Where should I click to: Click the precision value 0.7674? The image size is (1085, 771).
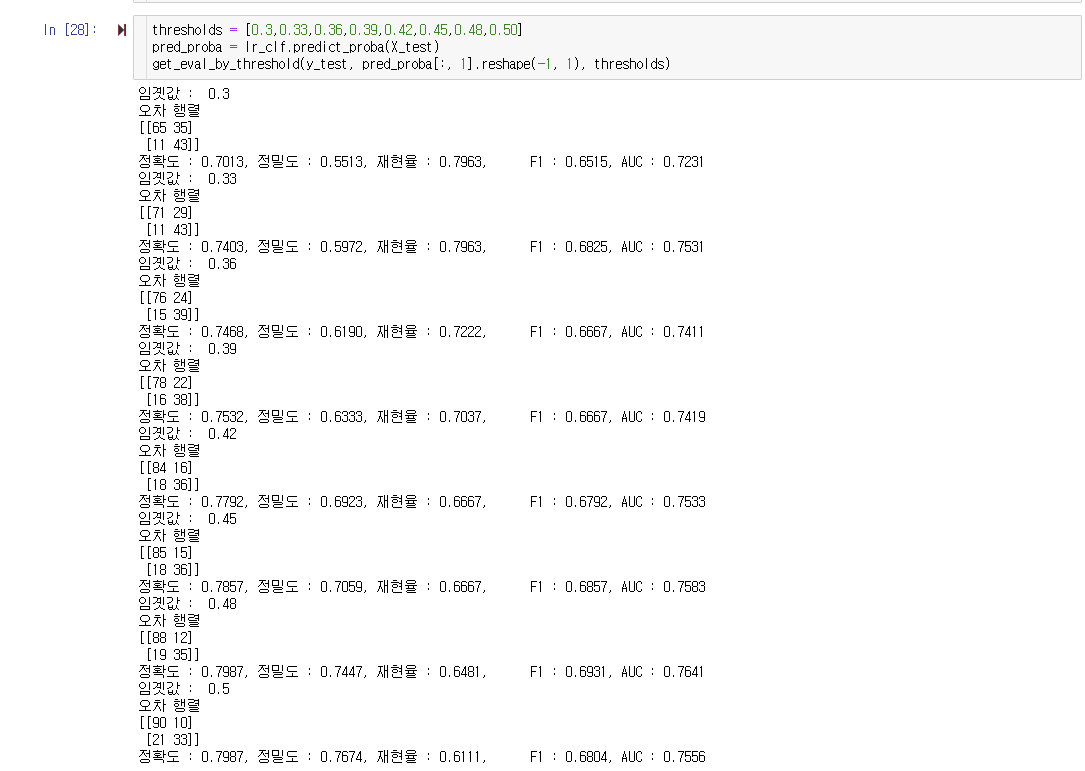[342, 757]
